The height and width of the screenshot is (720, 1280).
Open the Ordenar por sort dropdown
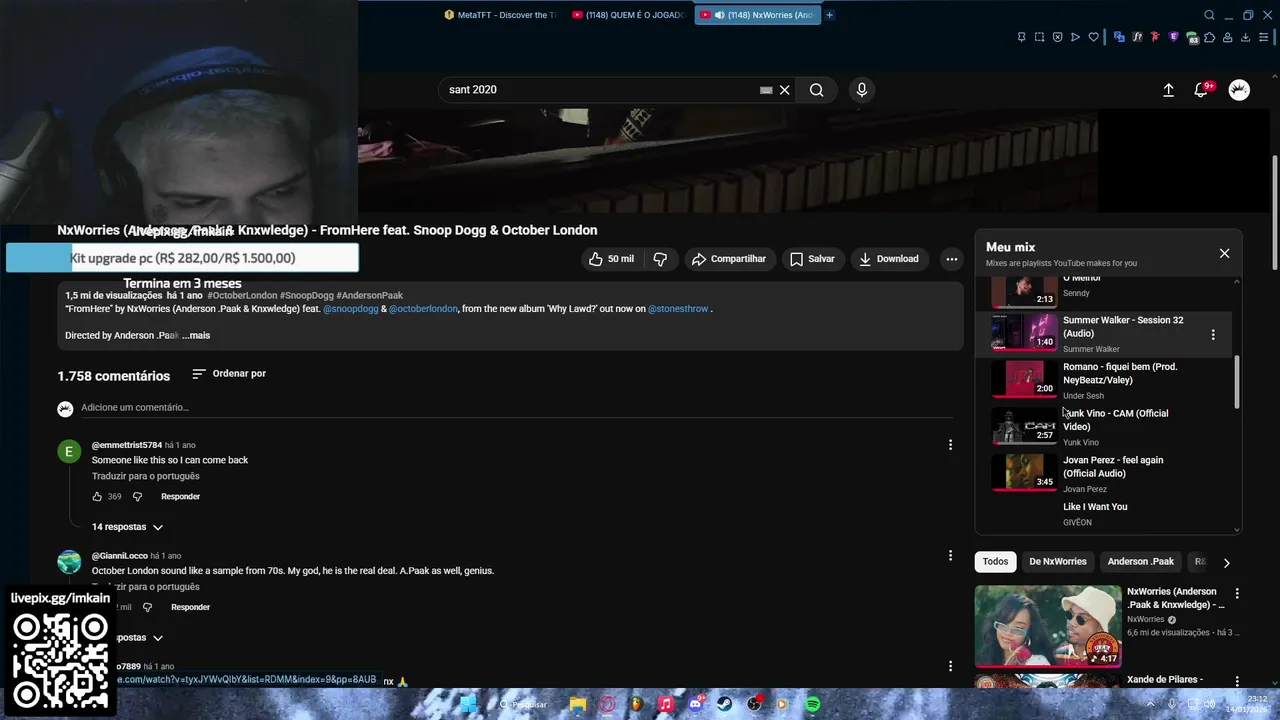click(229, 374)
